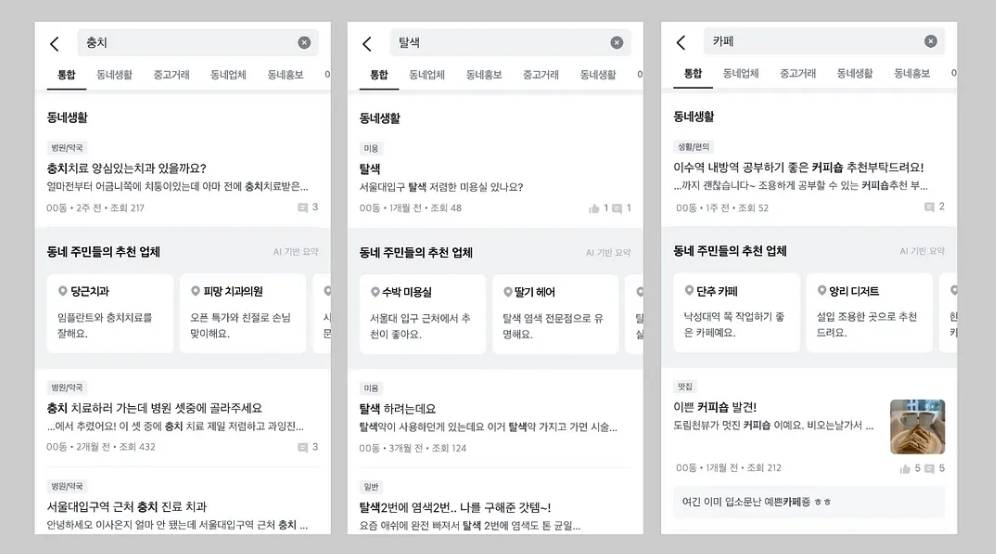
Task: Go back from the 충치 search screen
Action: [x=55, y=43]
